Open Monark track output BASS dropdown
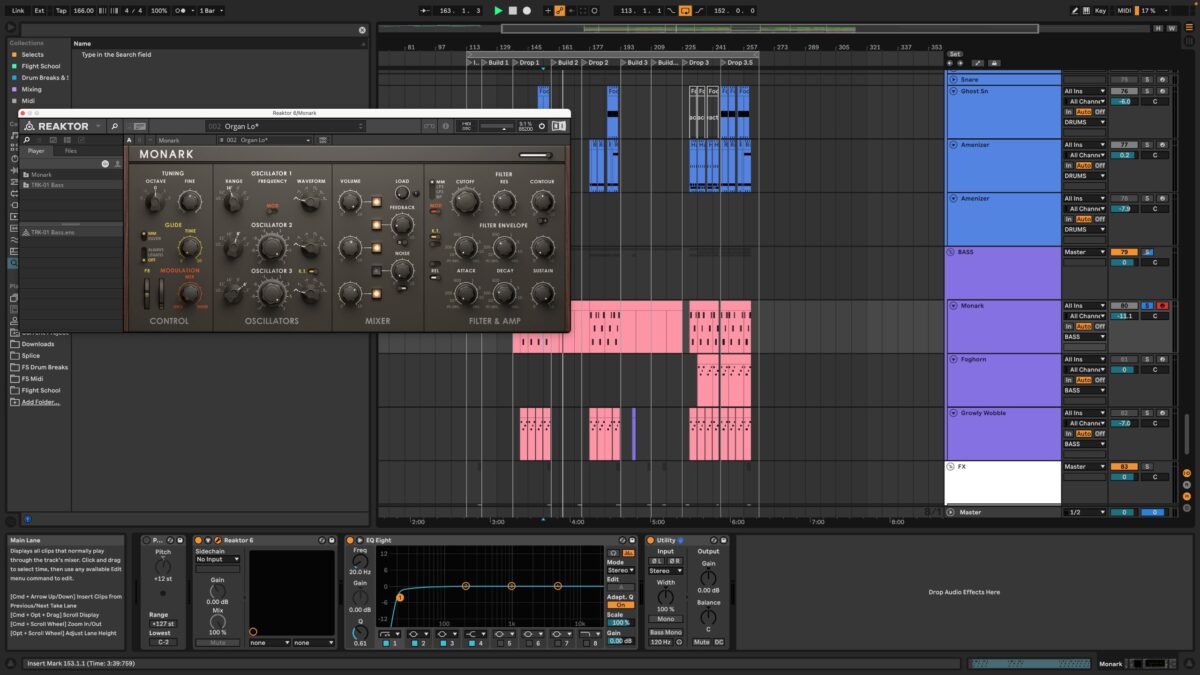Image resolution: width=1200 pixels, height=675 pixels. point(1085,337)
